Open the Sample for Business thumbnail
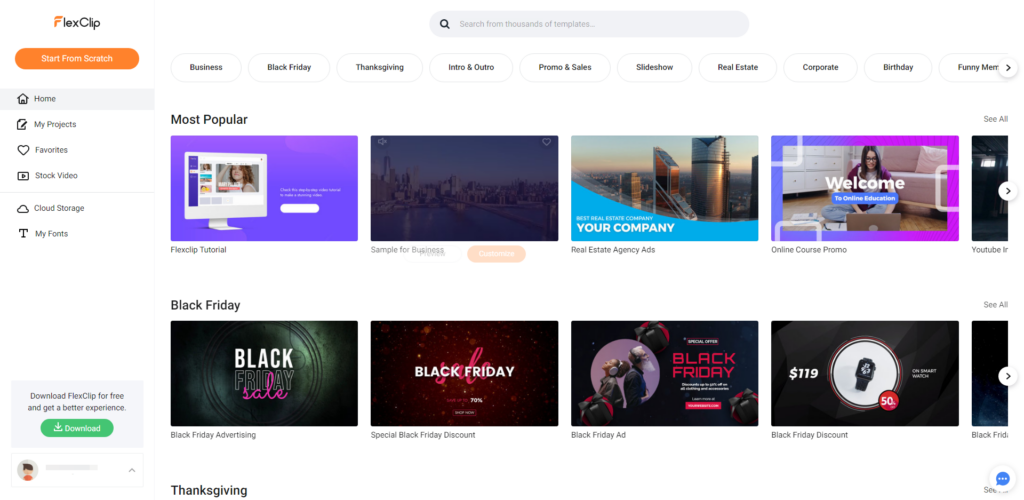 [x=464, y=189]
